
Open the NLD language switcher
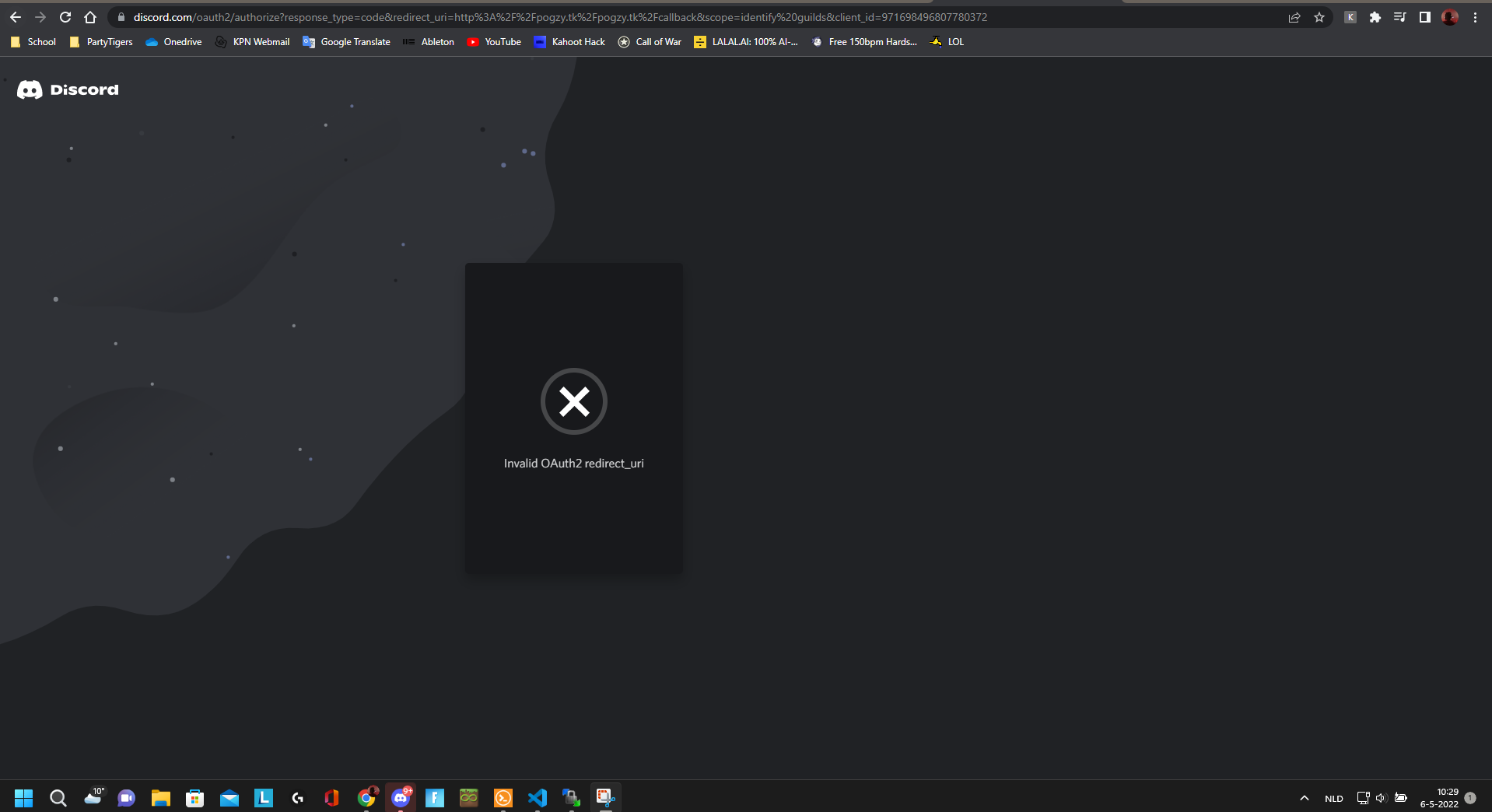(1333, 798)
